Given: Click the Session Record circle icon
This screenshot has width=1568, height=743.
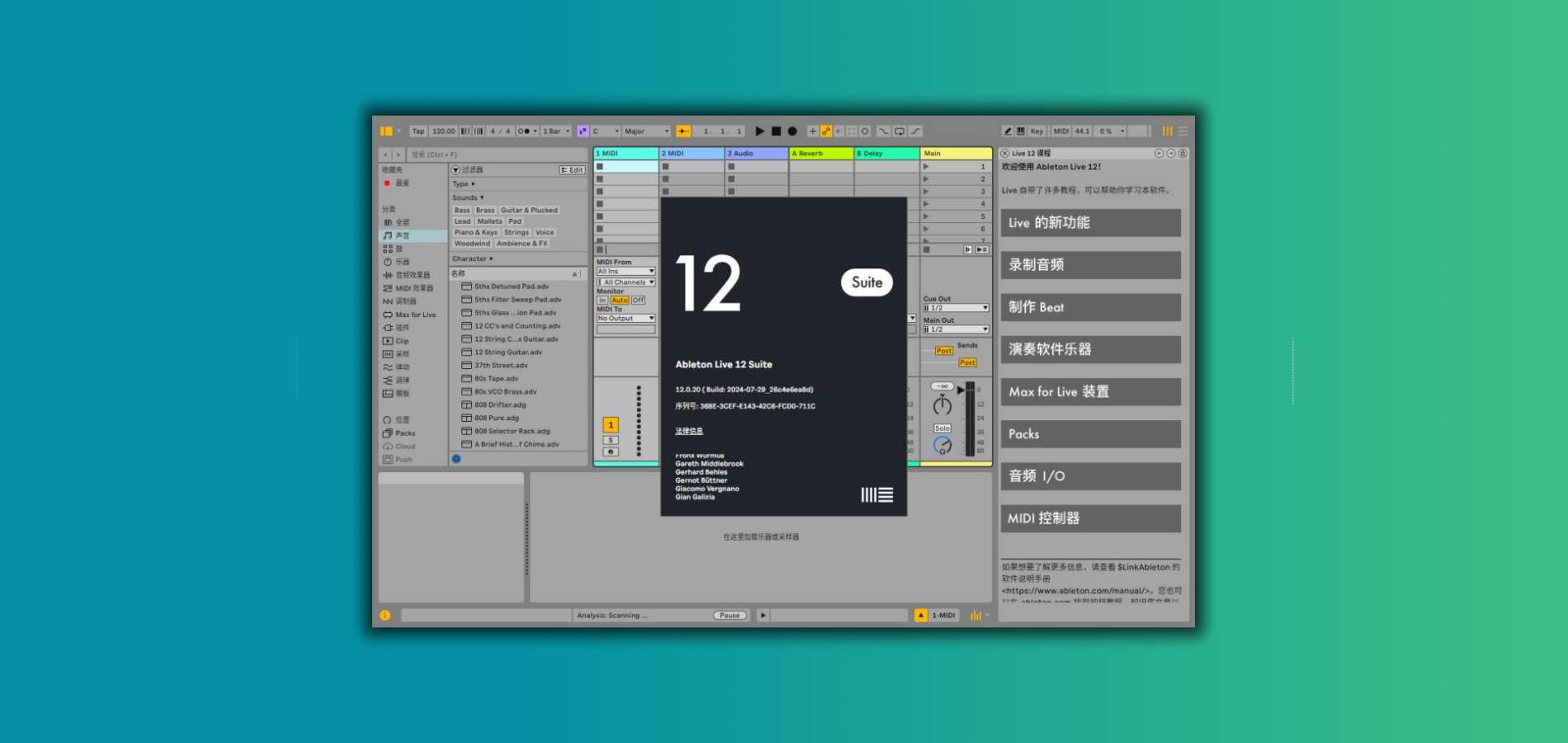Looking at the screenshot, I should [865, 131].
